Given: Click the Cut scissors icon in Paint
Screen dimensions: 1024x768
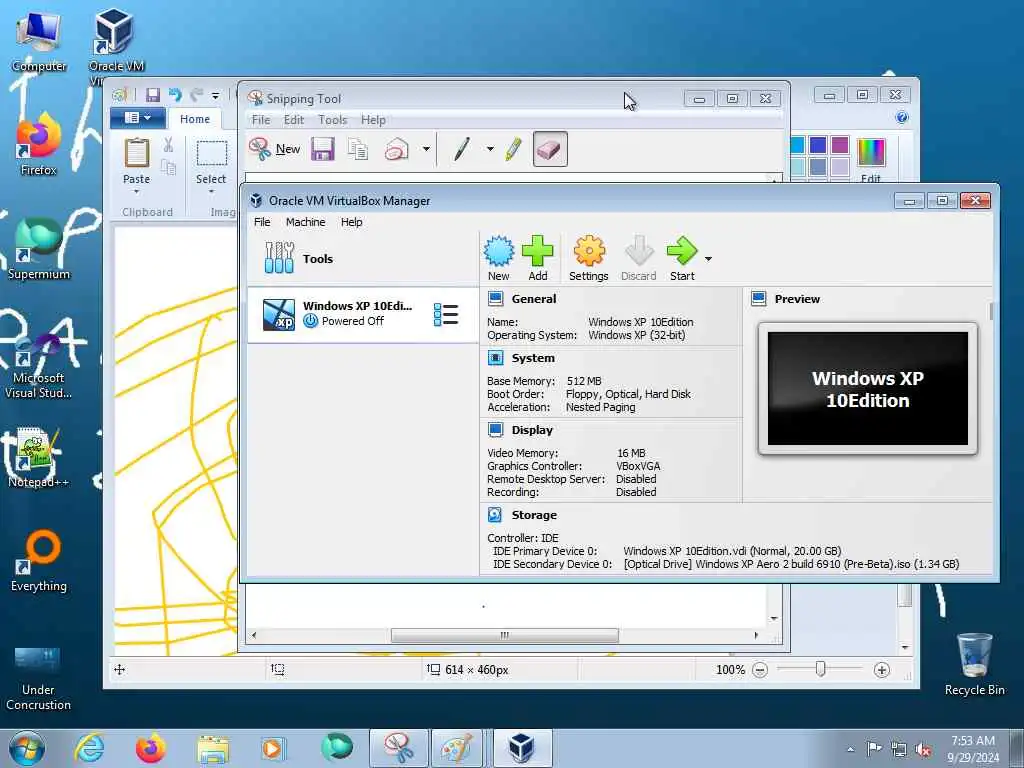Looking at the screenshot, I should (168, 144).
